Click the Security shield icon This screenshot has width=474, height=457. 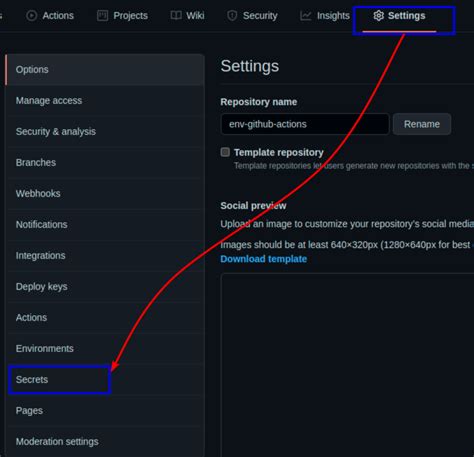[x=232, y=16]
